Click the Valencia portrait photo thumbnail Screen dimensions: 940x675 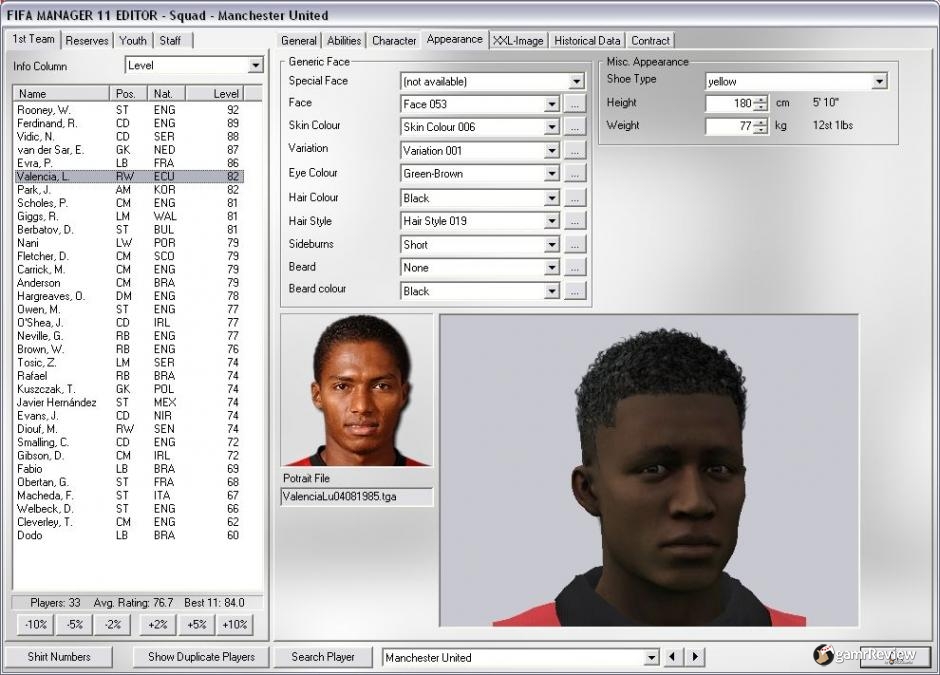(x=357, y=390)
